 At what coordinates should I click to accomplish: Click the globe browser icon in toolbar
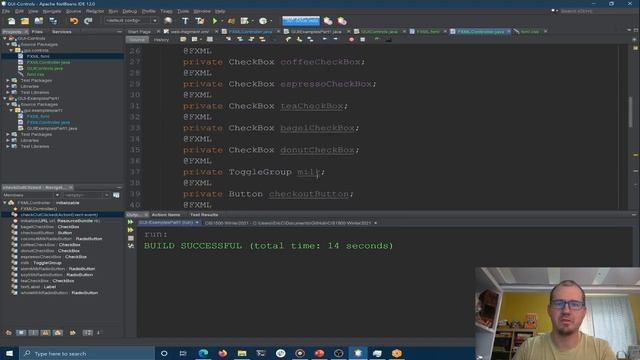pyautogui.click(x=168, y=21)
